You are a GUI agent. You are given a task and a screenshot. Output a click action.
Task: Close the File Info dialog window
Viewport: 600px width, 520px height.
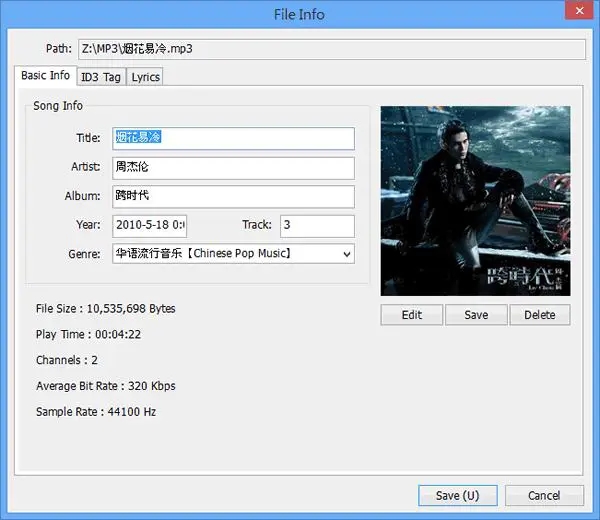(579, 10)
